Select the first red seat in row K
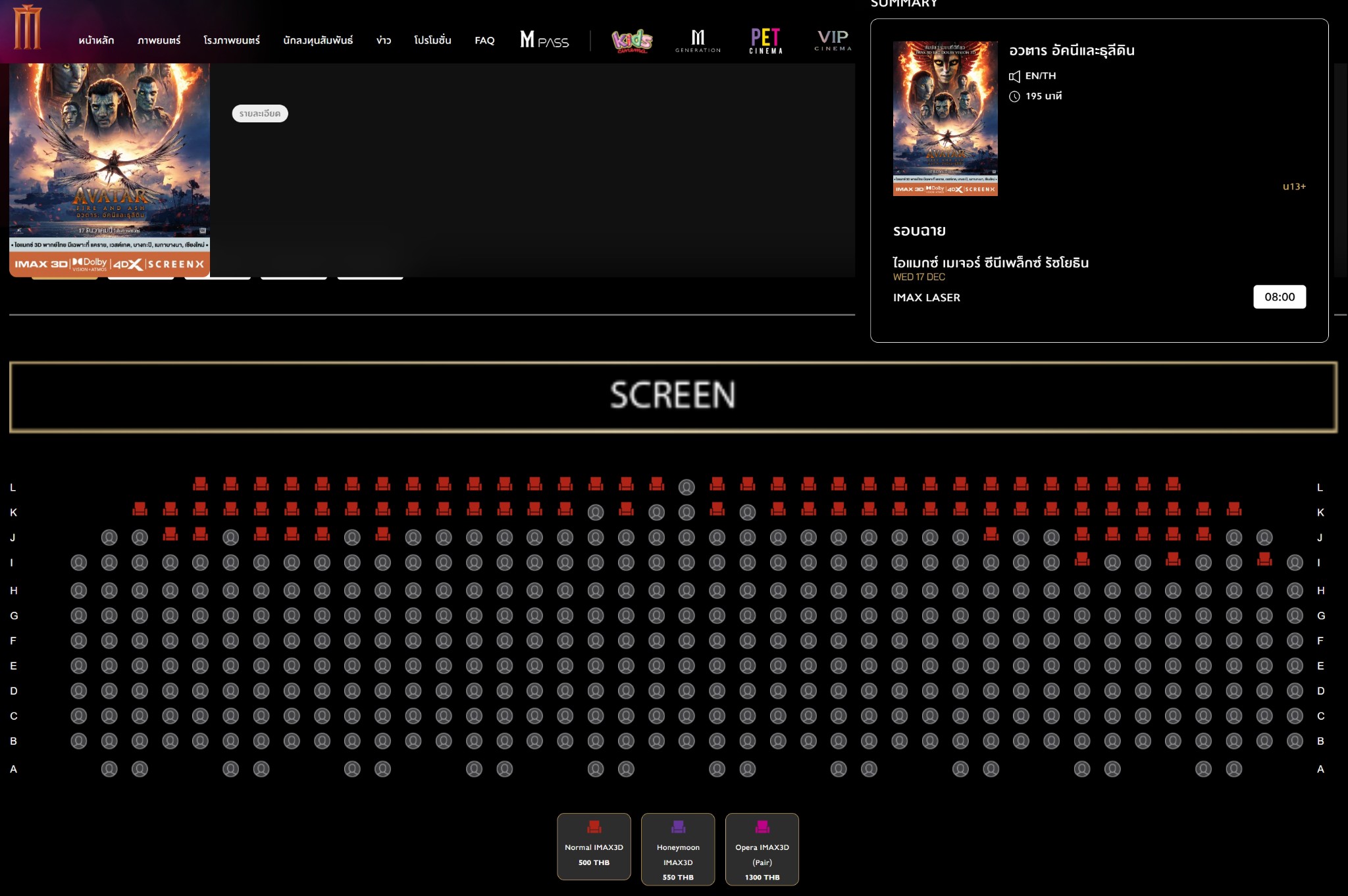Screen dimensions: 1348x896 (x=140, y=509)
